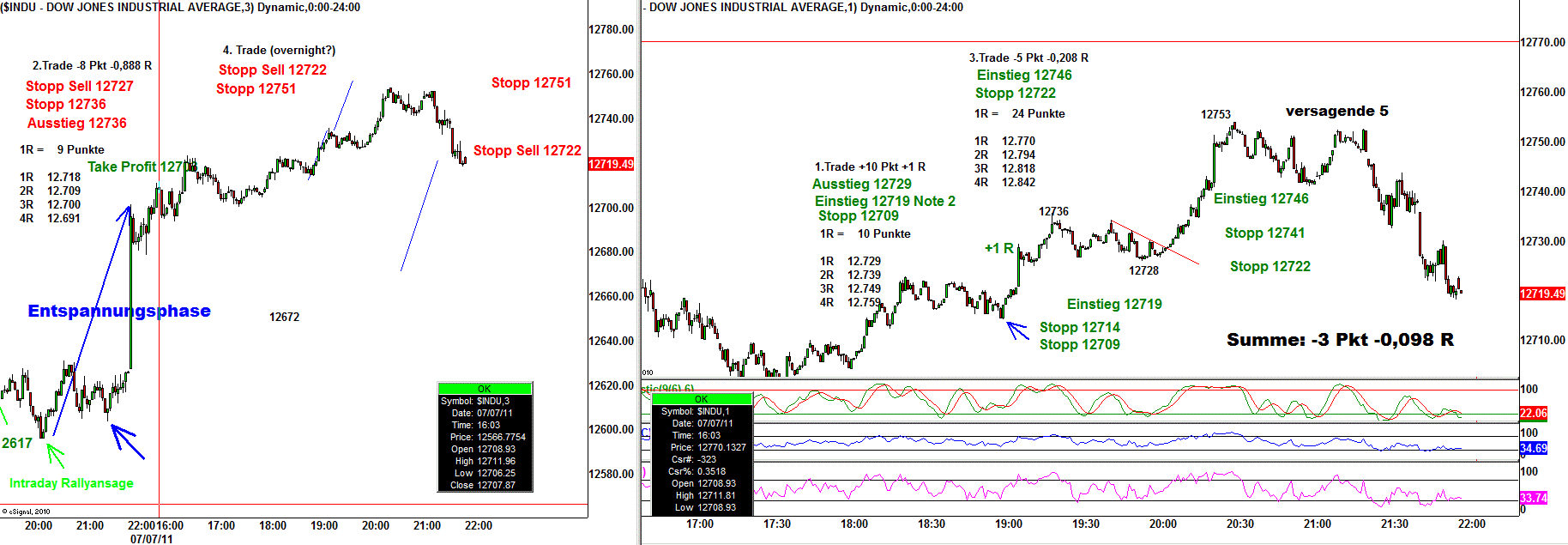Select the blue 34.69 indicator value label
This screenshot has width=1568, height=545.
1533,448
